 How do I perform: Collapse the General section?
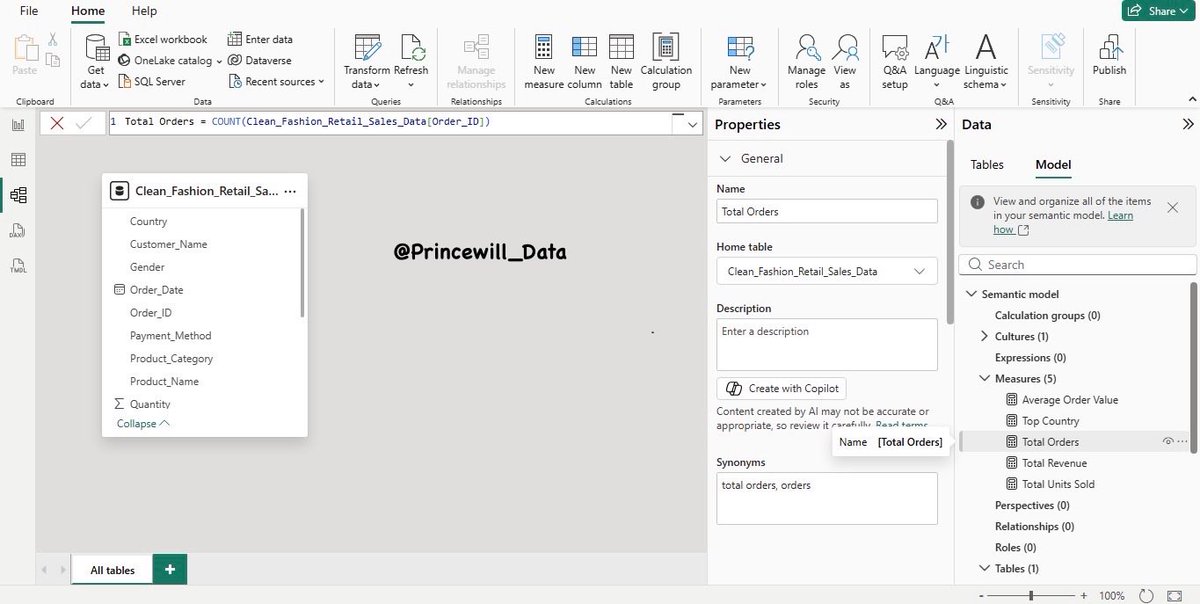[726, 159]
